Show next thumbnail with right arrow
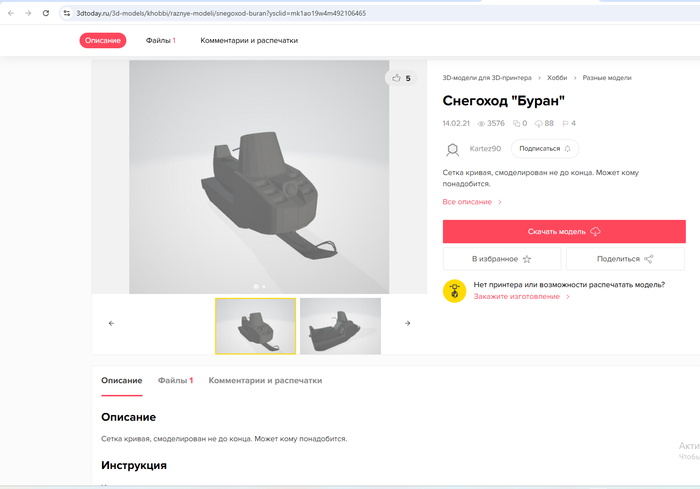Viewport: 700px width, 489px height. [x=407, y=323]
